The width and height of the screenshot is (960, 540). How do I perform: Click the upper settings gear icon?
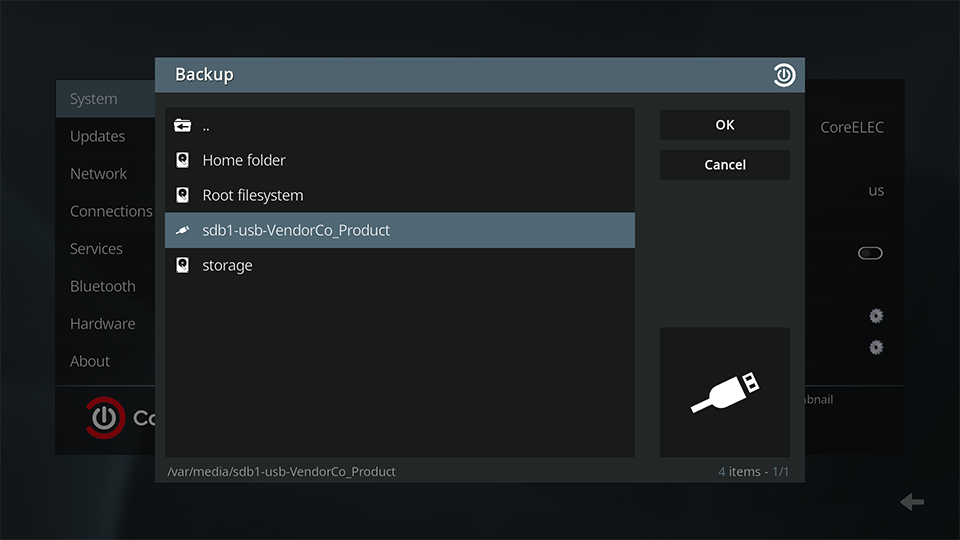coord(876,316)
